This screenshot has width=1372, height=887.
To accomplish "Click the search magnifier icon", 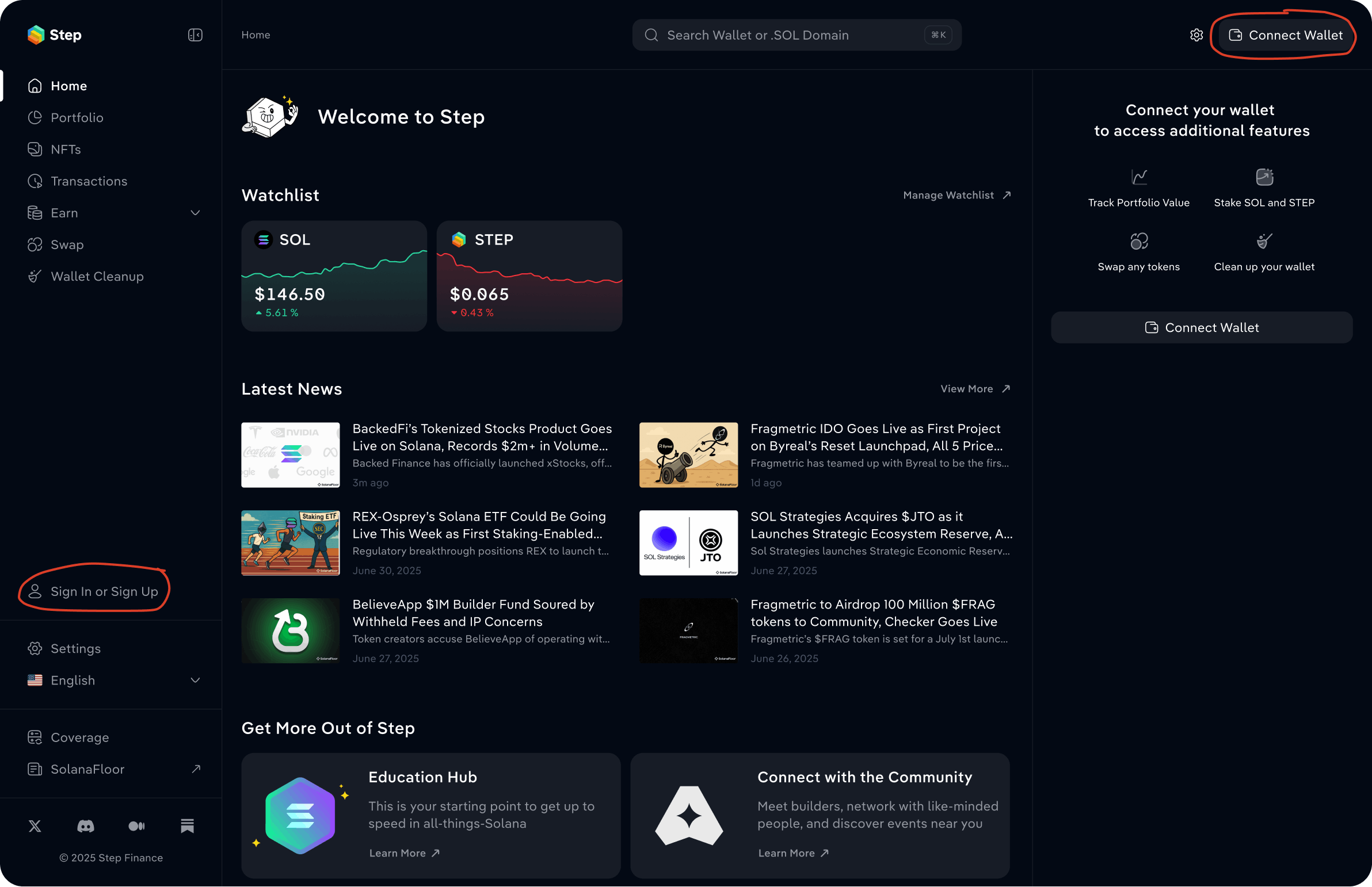I will click(651, 35).
